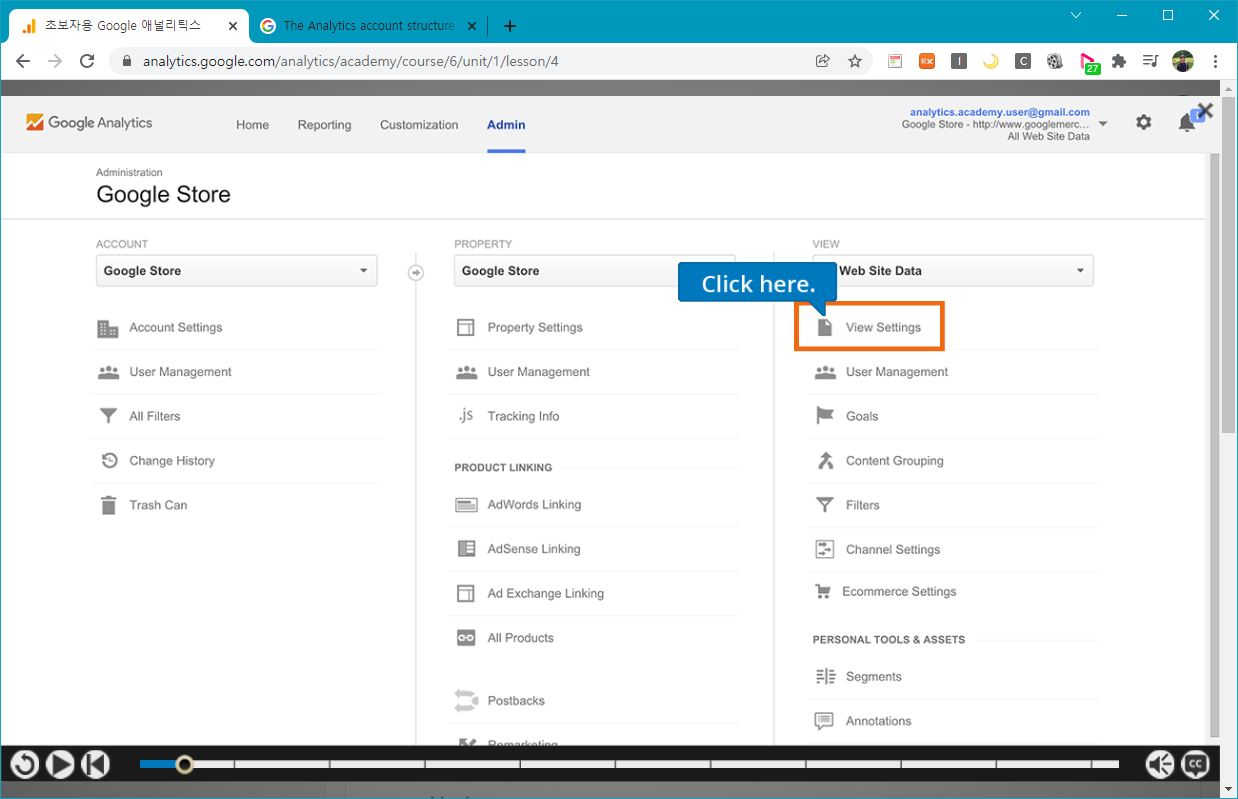Click the View column Filters funnel icon

point(825,505)
